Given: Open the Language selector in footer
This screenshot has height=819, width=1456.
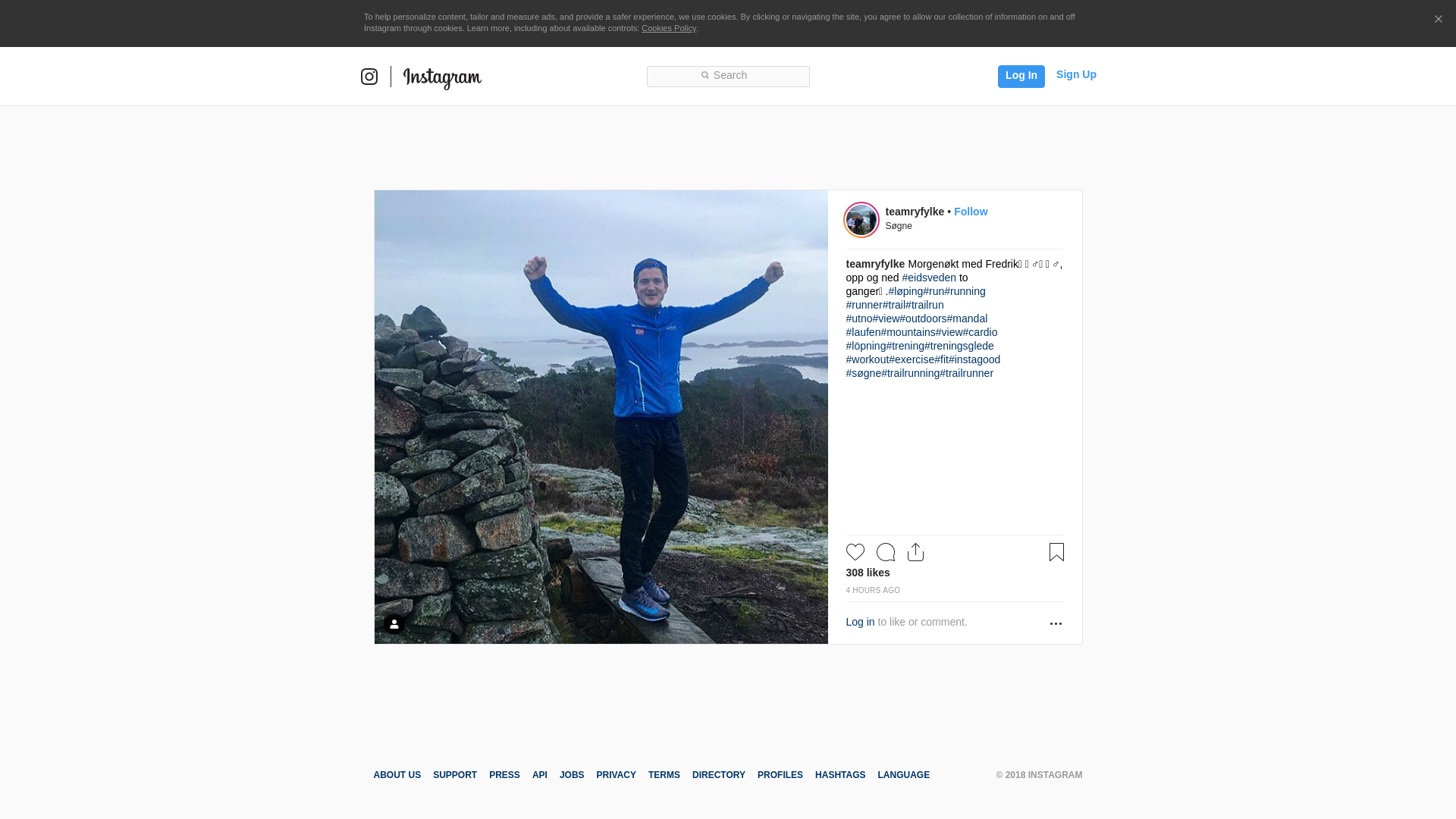Looking at the screenshot, I should coord(903,775).
